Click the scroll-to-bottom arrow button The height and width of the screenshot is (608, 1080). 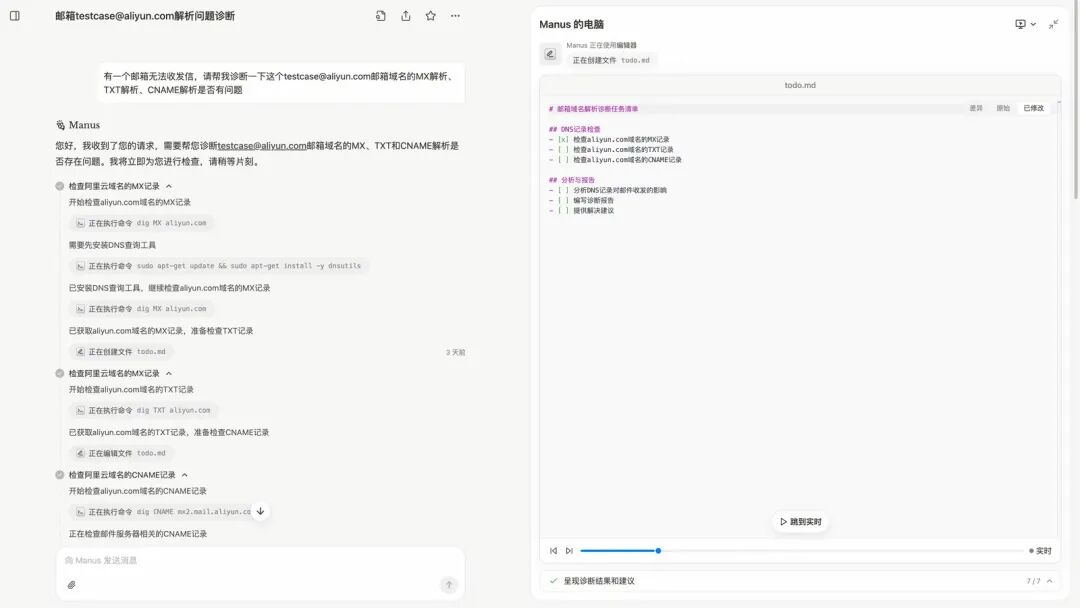[260, 511]
